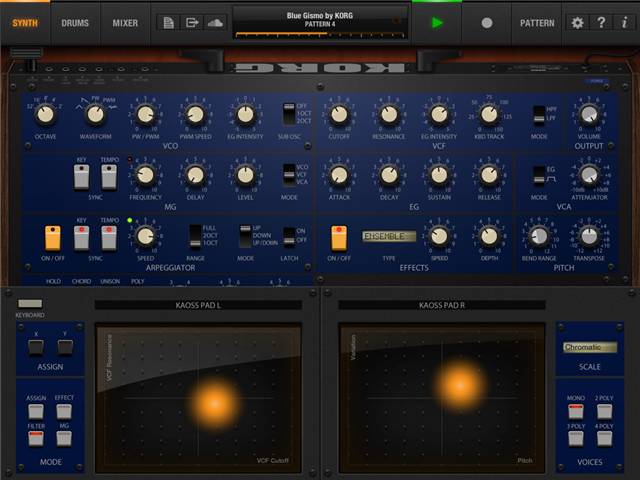Toggle the ARPEGGIATOR RANGE switch
This screenshot has height=480, width=640.
pyautogui.click(x=195, y=236)
